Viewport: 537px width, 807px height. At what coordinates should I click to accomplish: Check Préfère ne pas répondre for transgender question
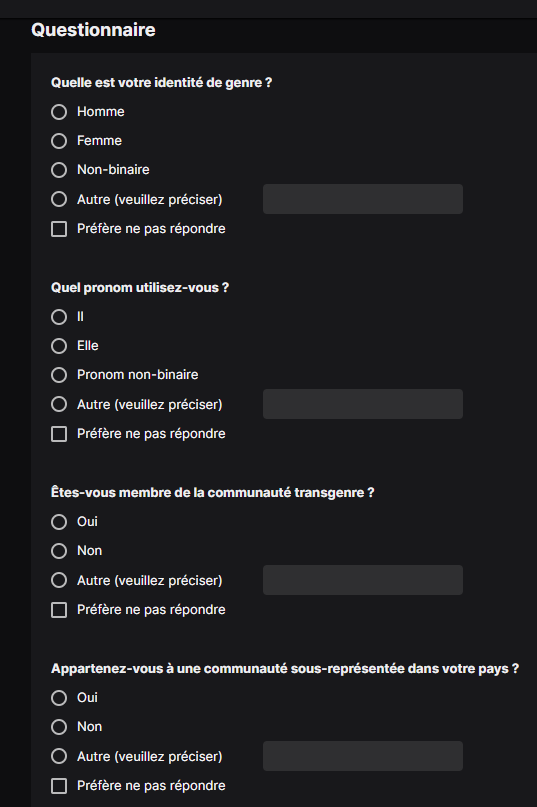(x=59, y=610)
